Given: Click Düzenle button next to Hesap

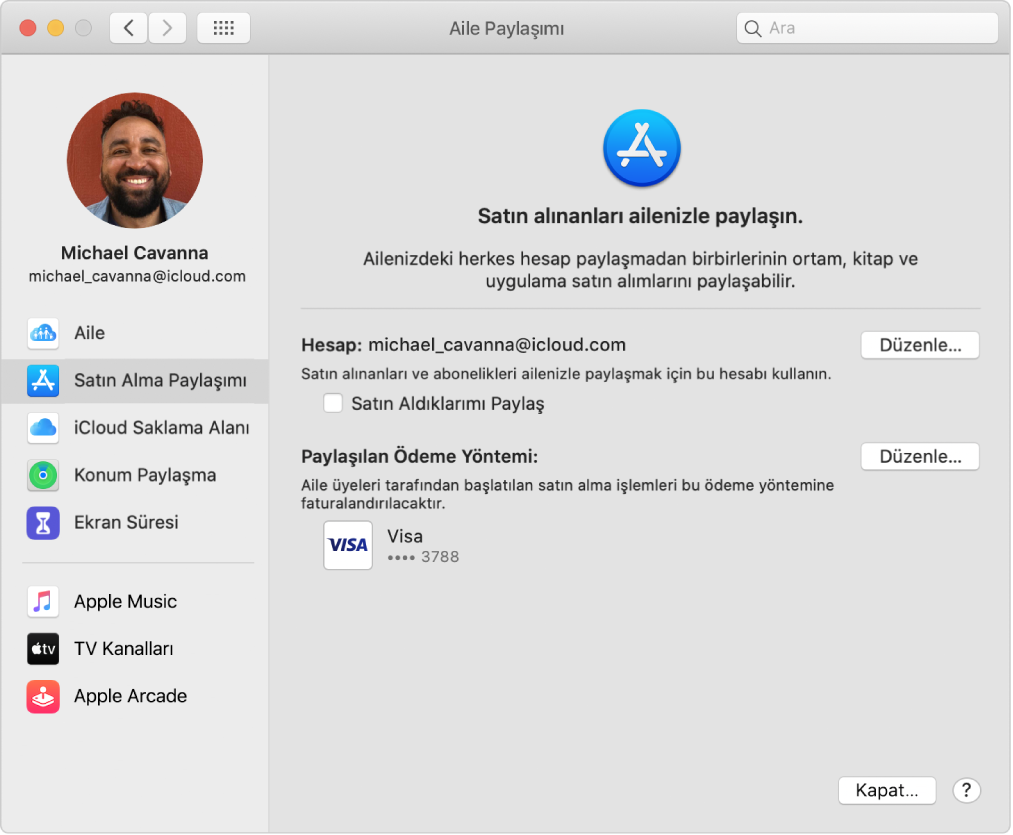Looking at the screenshot, I should coord(920,345).
